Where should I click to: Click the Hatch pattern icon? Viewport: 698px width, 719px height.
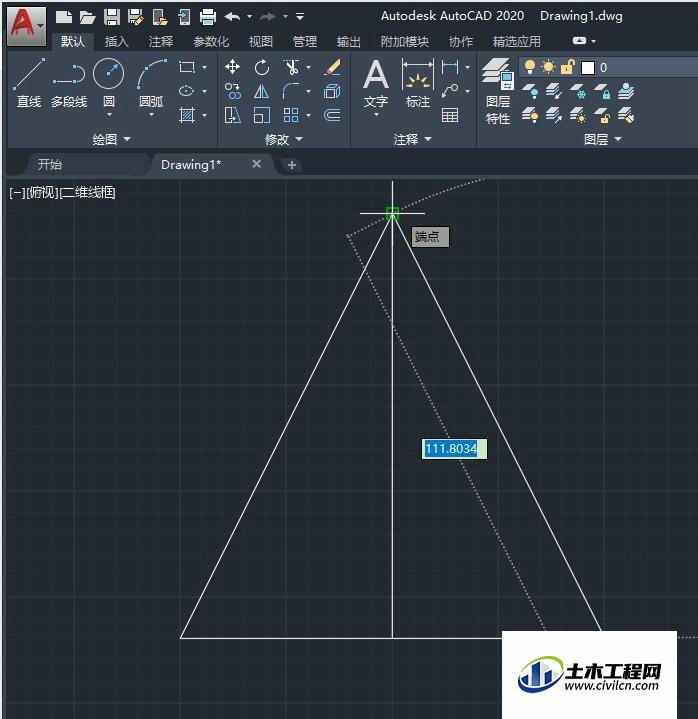(187, 115)
